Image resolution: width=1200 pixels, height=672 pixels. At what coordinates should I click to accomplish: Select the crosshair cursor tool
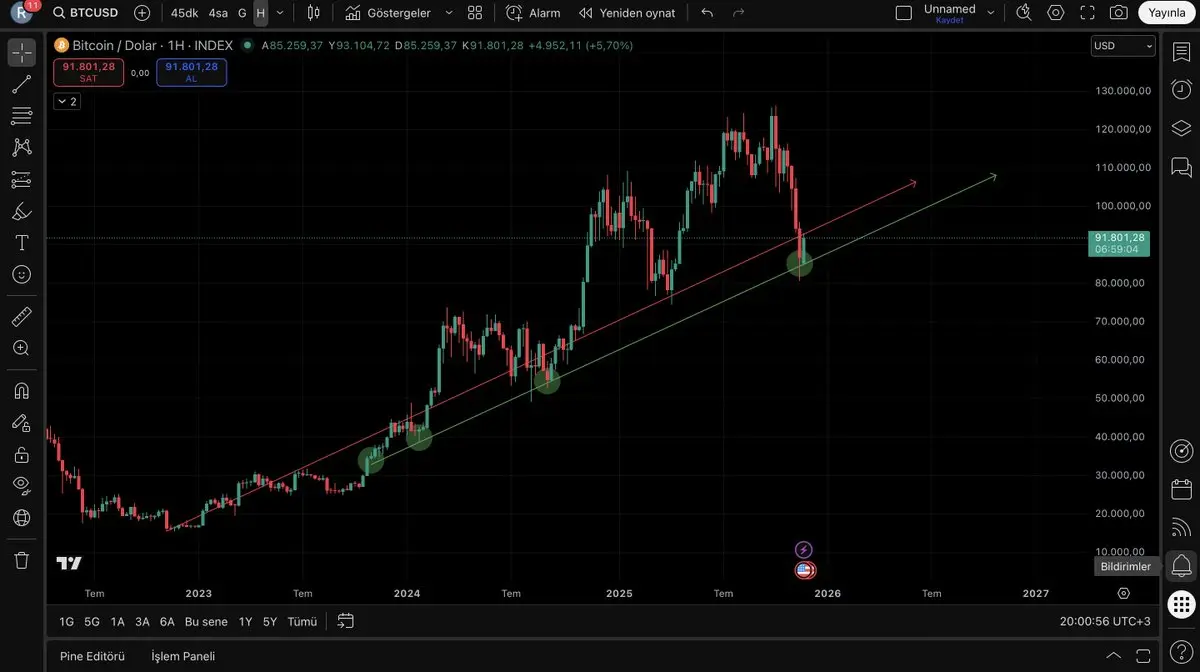[x=21, y=53]
